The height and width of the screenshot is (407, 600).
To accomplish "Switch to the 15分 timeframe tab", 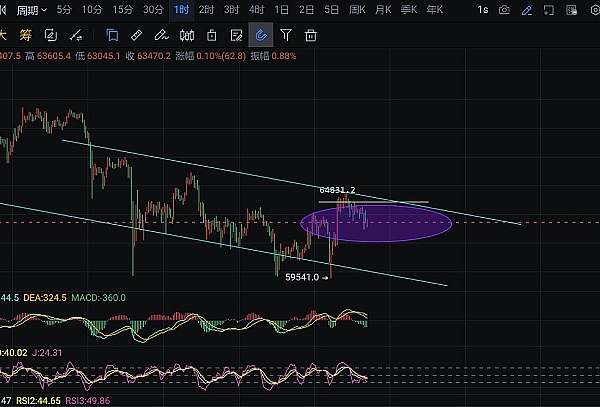I will (122, 10).
